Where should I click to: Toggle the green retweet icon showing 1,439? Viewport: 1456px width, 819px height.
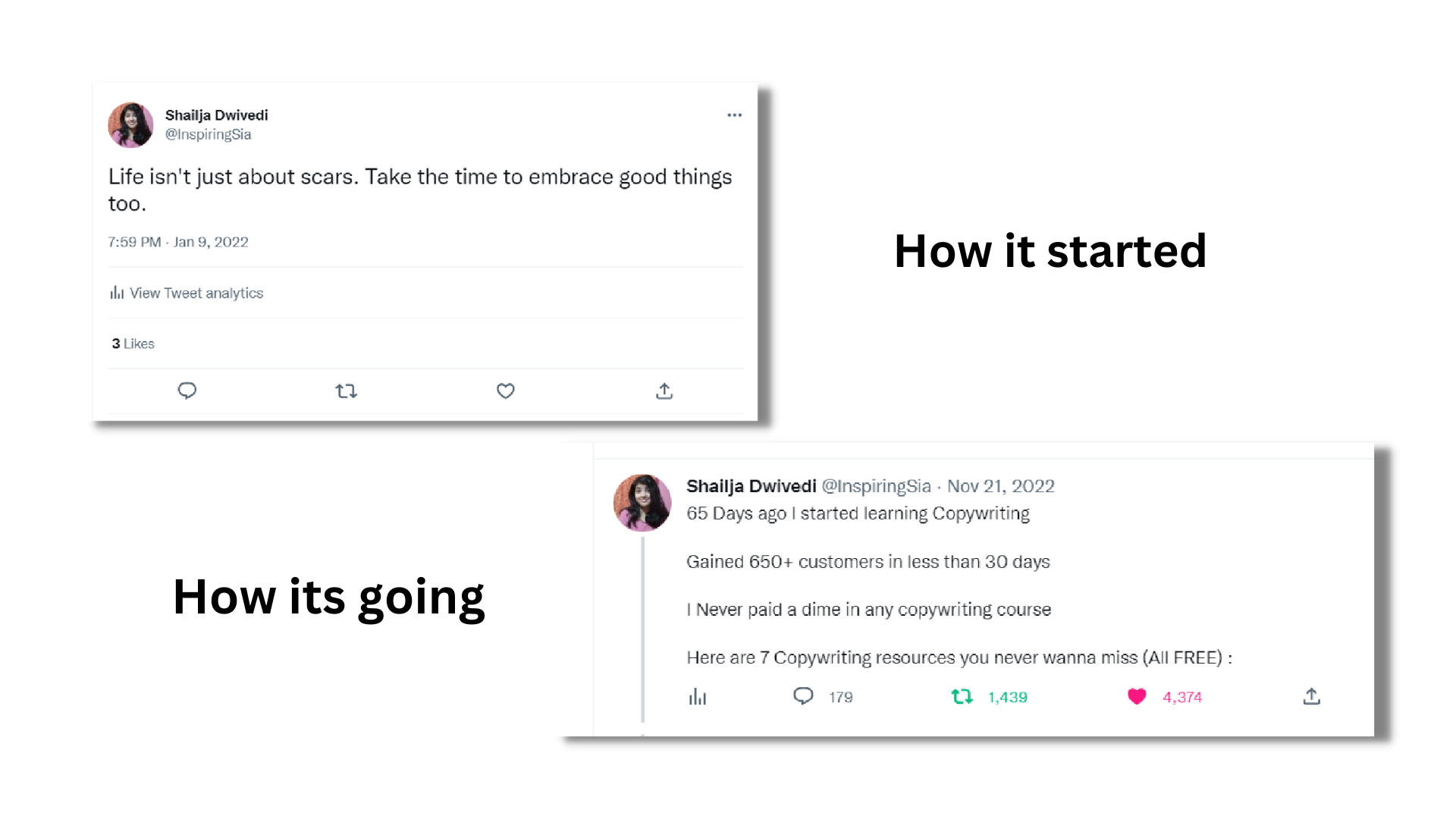pyautogui.click(x=962, y=696)
